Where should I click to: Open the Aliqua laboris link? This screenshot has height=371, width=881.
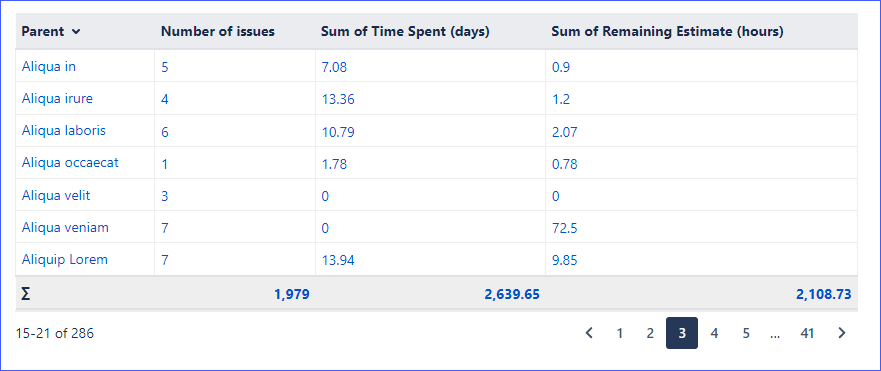[x=63, y=130]
